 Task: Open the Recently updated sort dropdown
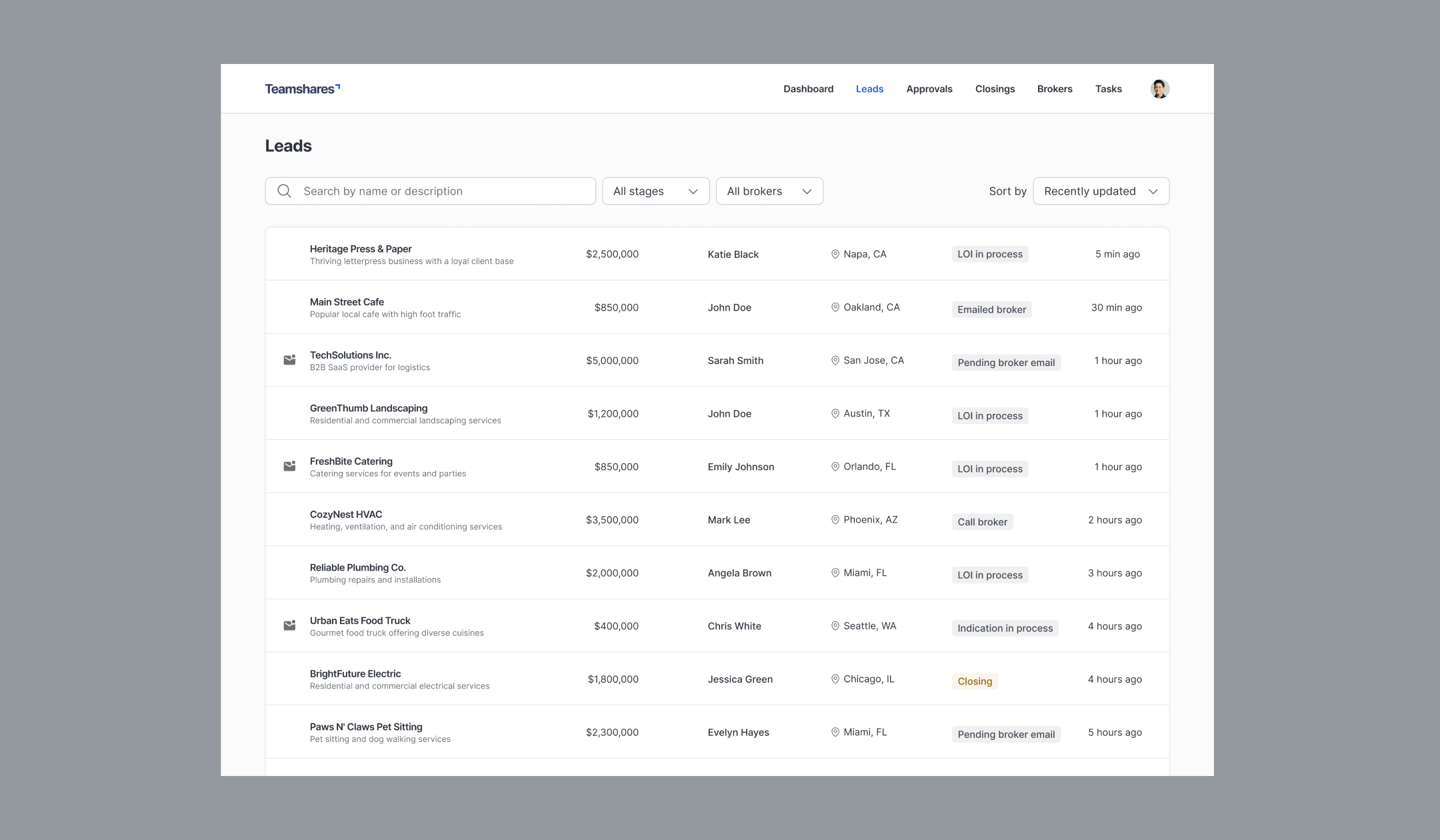tap(1101, 191)
